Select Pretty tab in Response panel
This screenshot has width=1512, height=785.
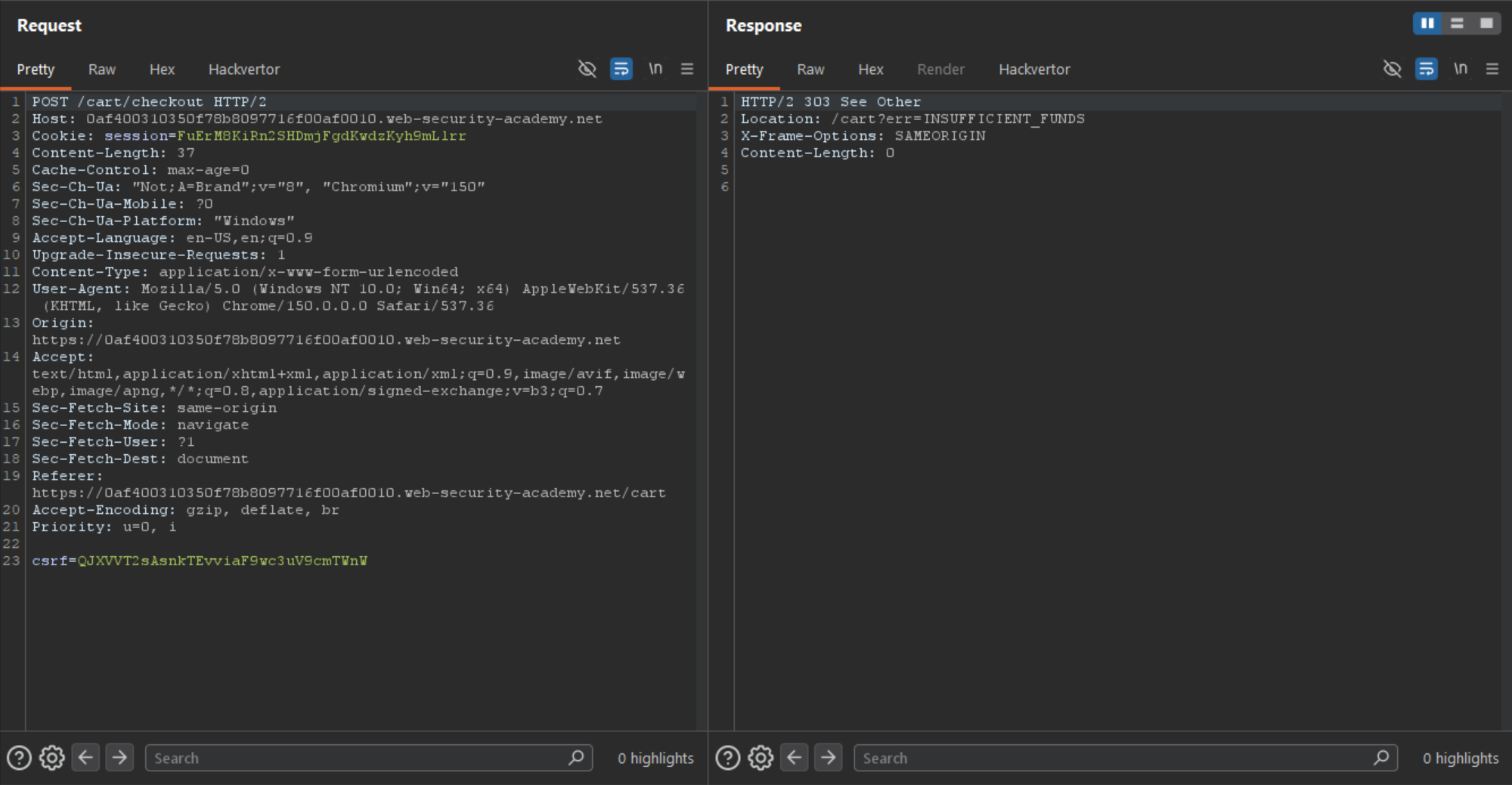point(744,70)
